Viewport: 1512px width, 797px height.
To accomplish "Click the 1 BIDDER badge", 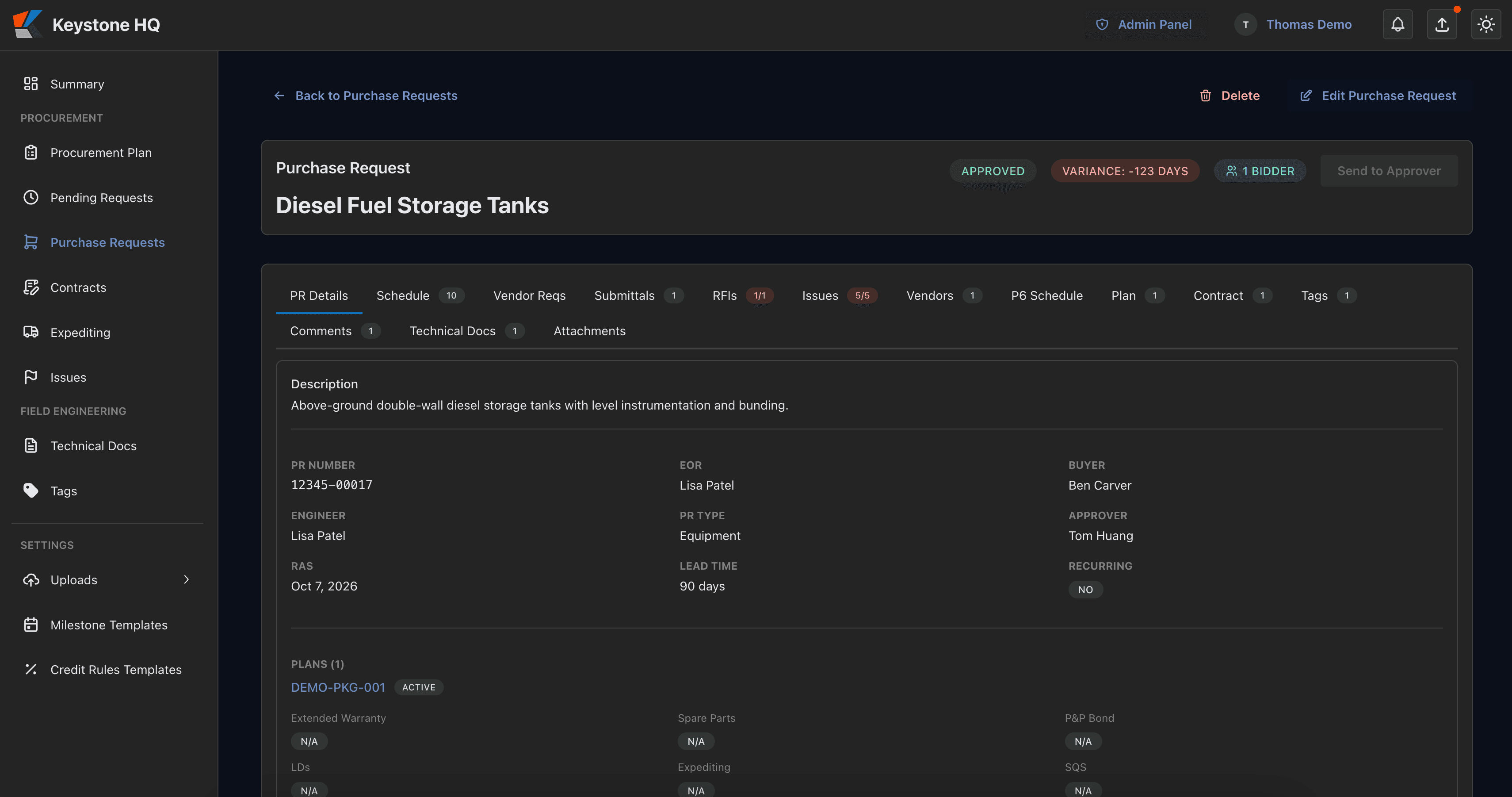I will tap(1260, 171).
